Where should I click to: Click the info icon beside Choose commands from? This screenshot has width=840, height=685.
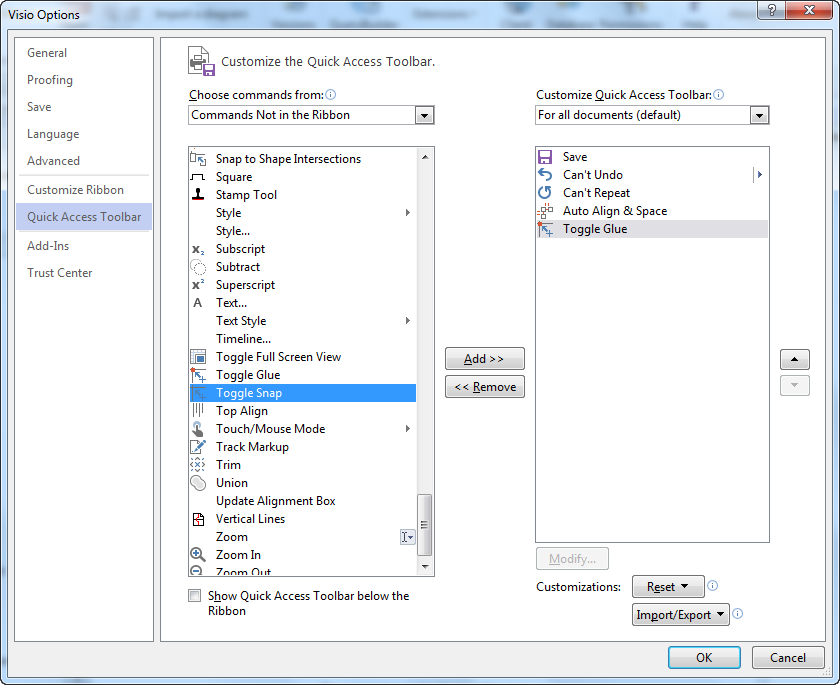331,95
